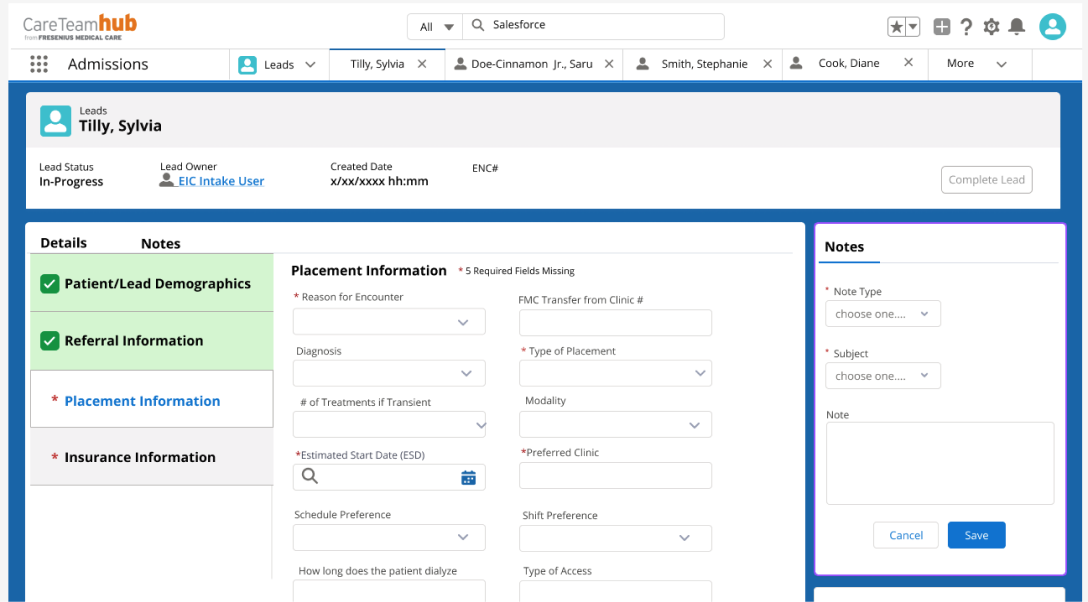
Task: Open the Insurance Information section
Action: point(140,457)
